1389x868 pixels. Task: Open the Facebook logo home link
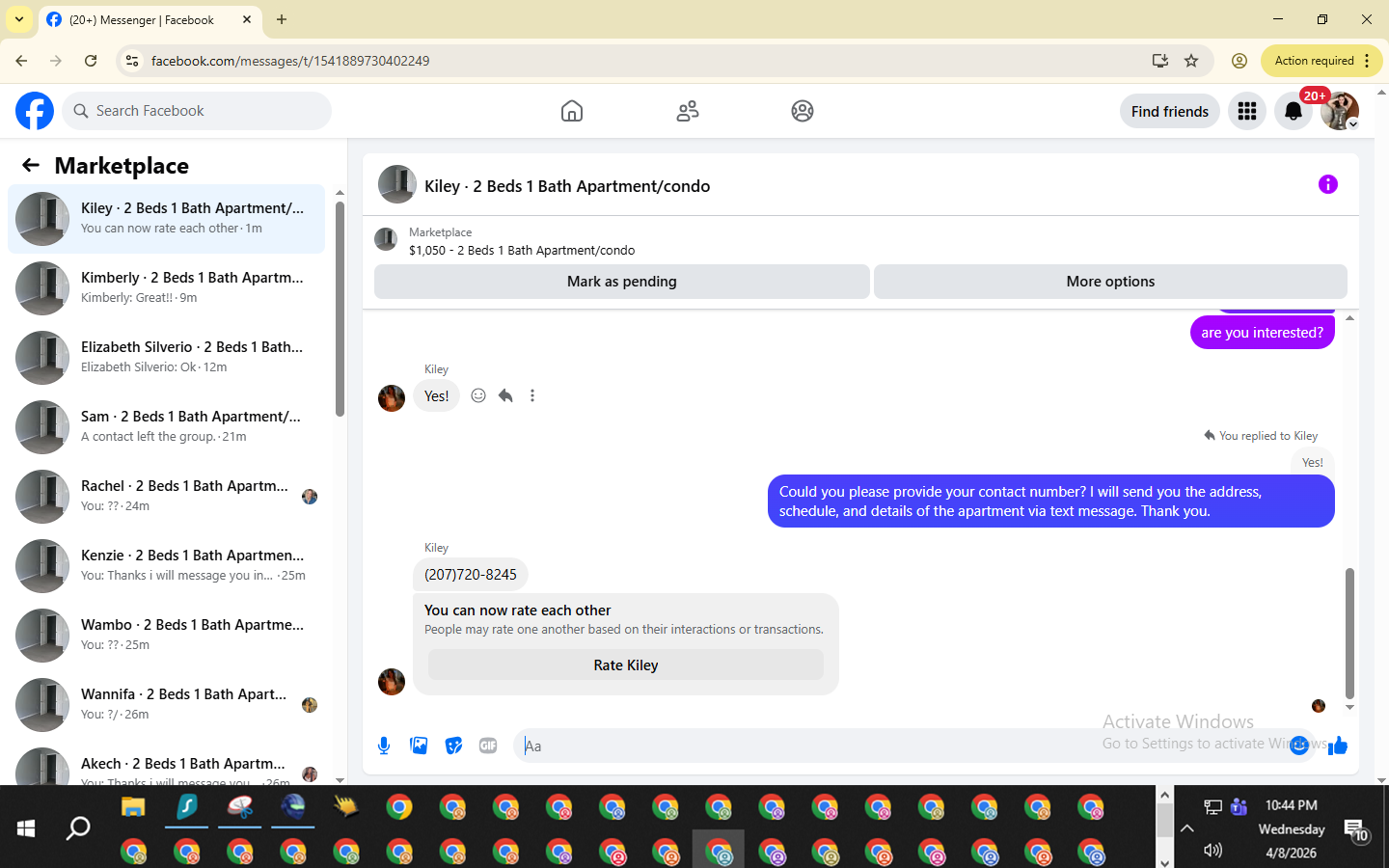tap(35, 111)
